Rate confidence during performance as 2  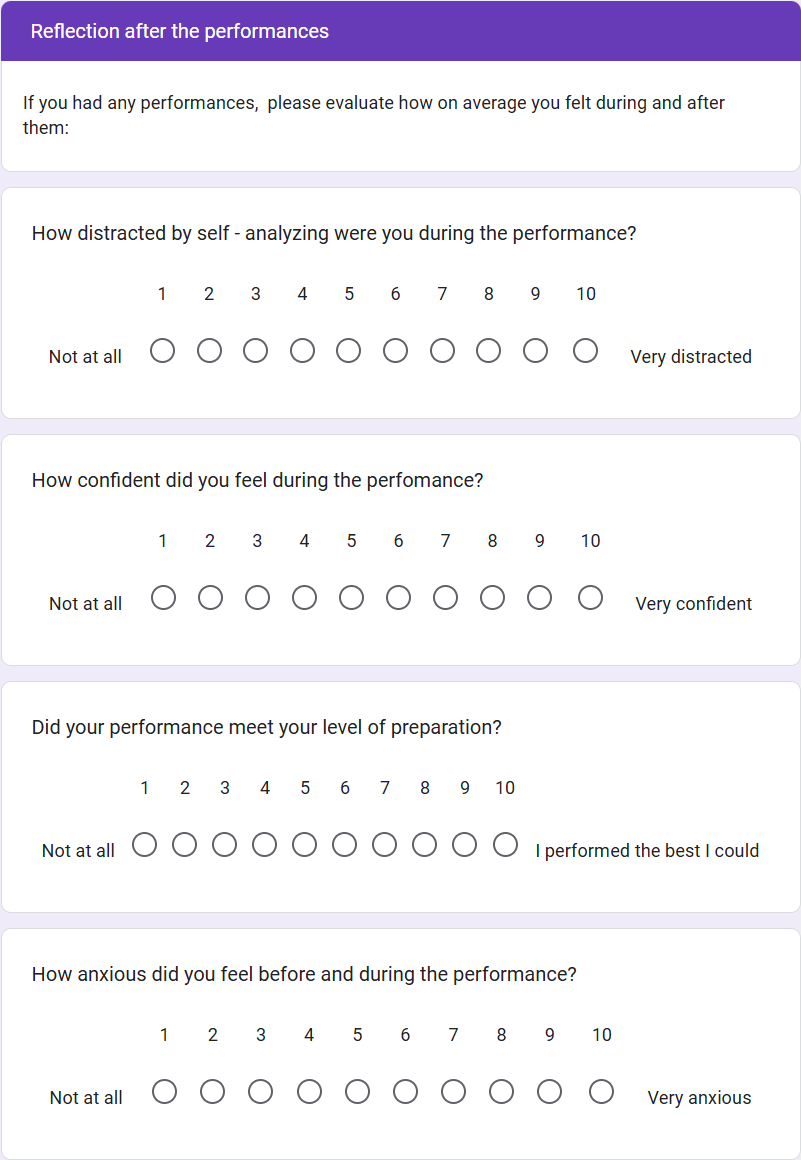[x=210, y=598]
